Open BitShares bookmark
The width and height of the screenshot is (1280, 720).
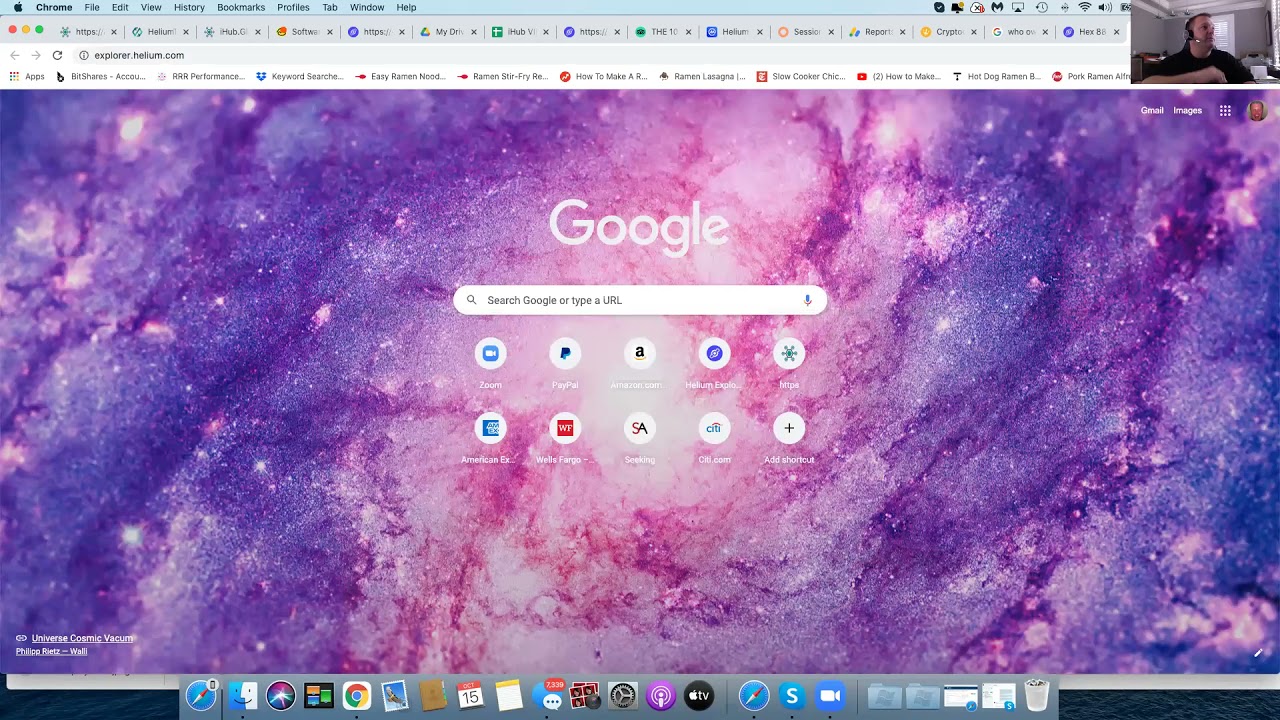click(100, 76)
